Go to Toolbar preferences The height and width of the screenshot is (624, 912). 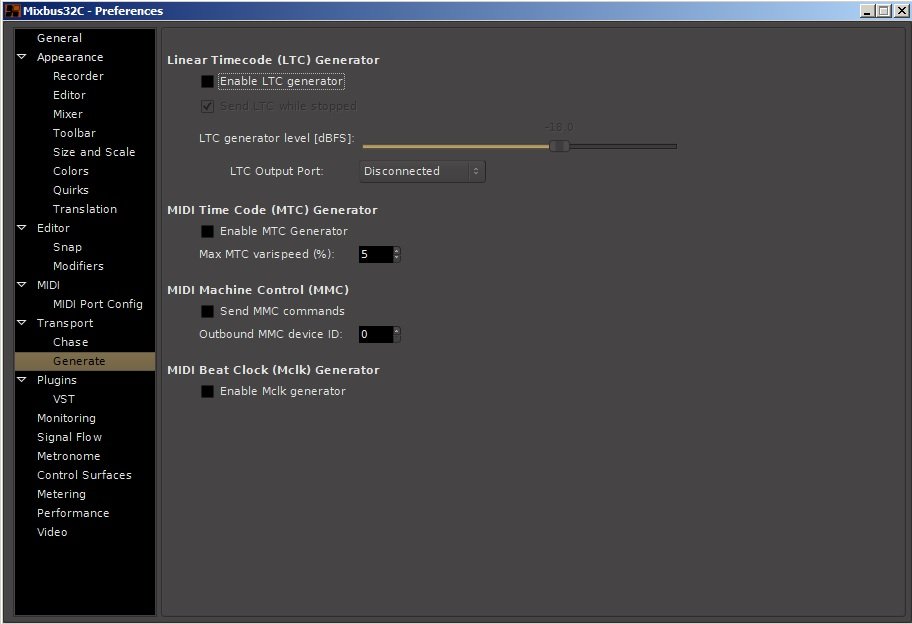(x=74, y=133)
